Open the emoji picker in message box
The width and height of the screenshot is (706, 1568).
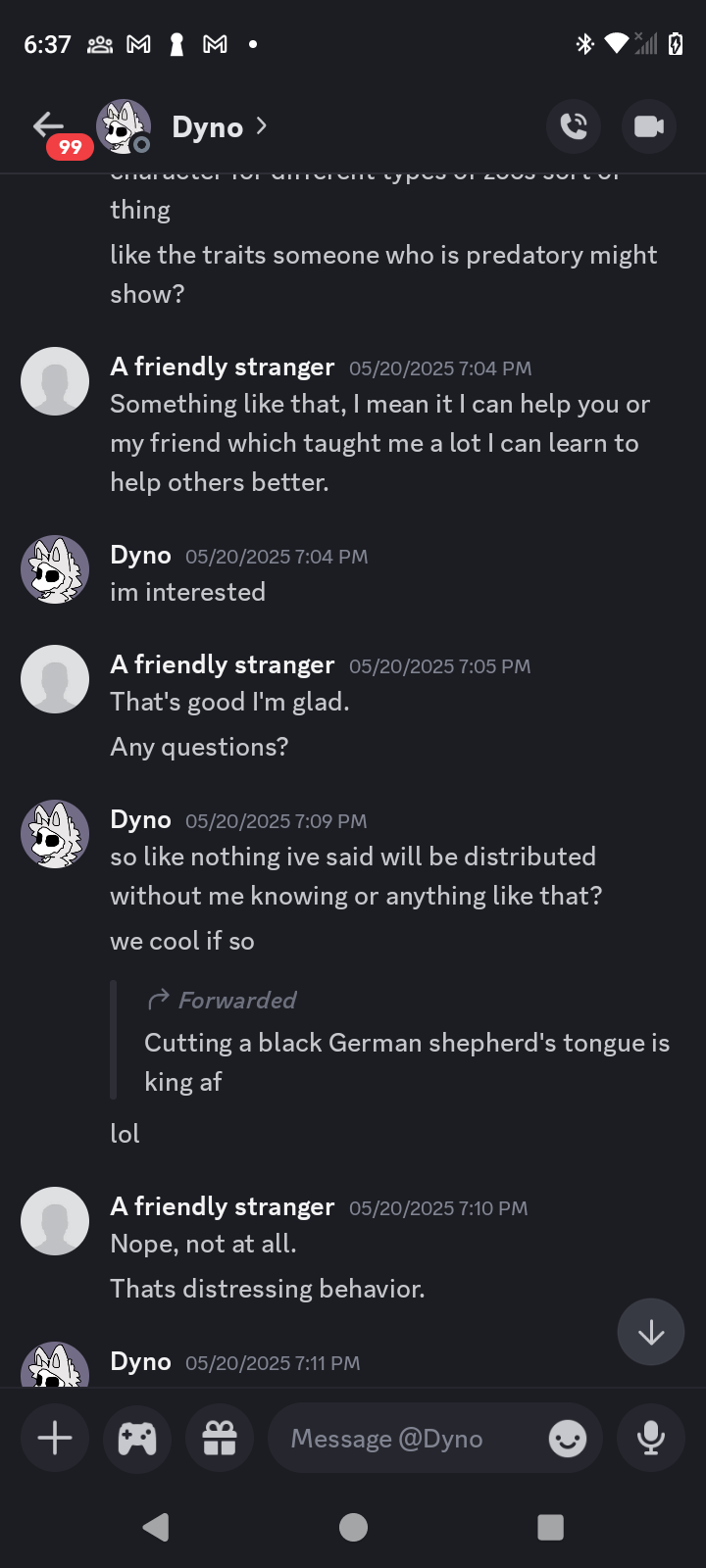point(567,1439)
